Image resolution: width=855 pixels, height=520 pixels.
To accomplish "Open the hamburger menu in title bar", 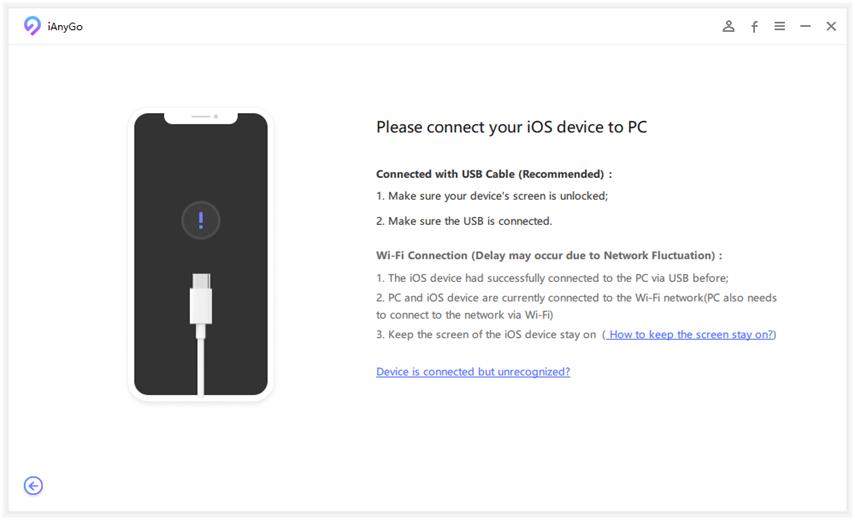I will tap(779, 27).
